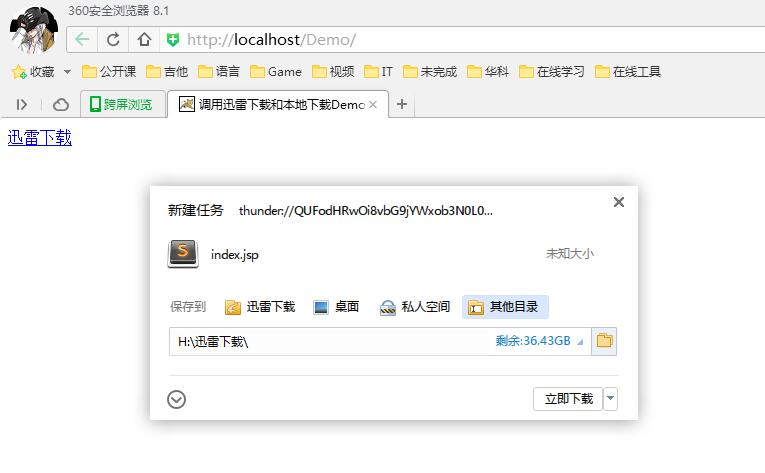Reload the page with the refresh icon
This screenshot has height=473, width=765.
click(113, 40)
